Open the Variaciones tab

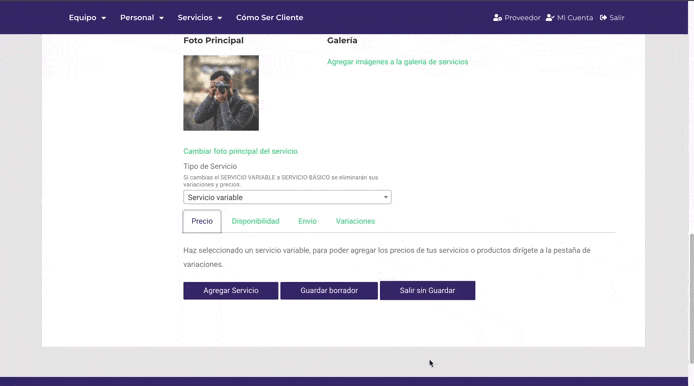coord(355,221)
